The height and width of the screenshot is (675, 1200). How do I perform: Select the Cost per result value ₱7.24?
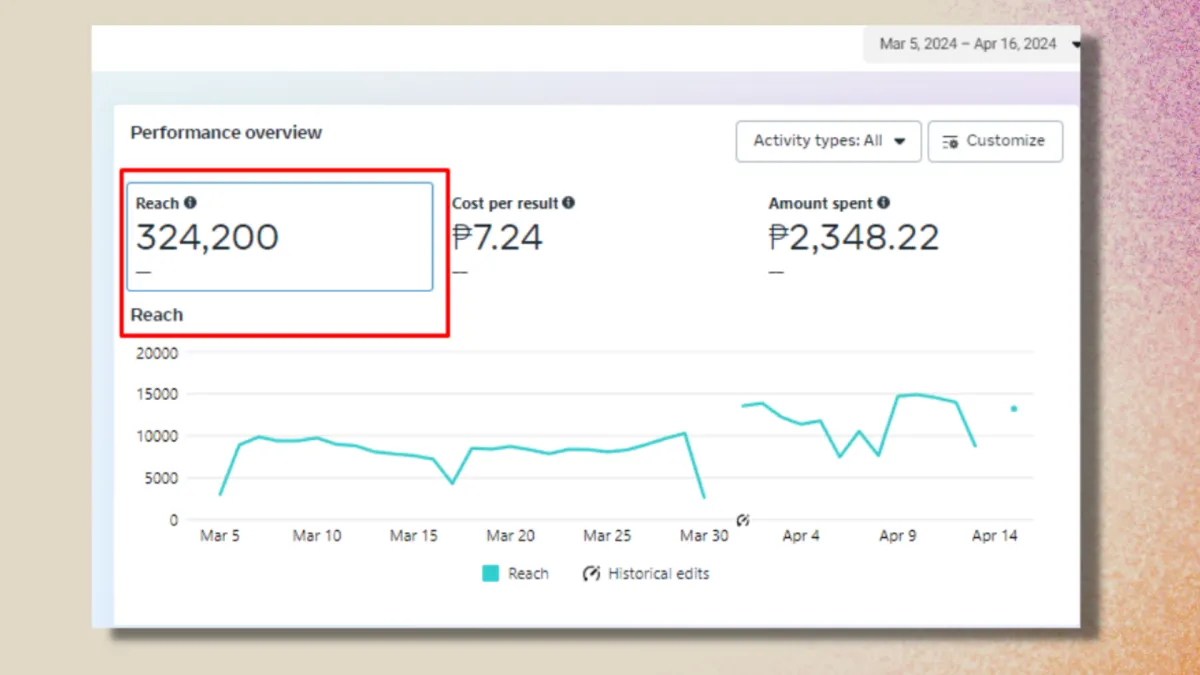[x=497, y=238]
